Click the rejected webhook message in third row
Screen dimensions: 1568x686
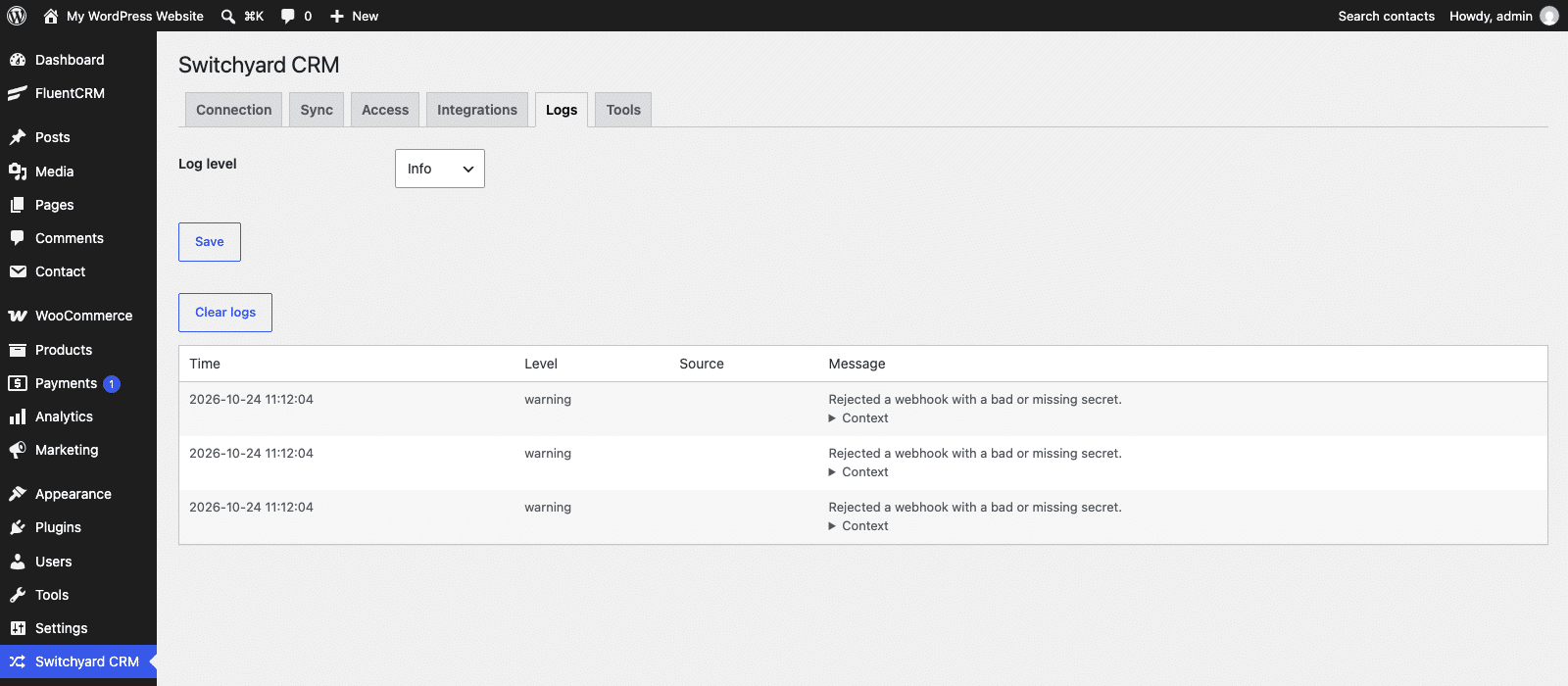pyautogui.click(x=975, y=508)
